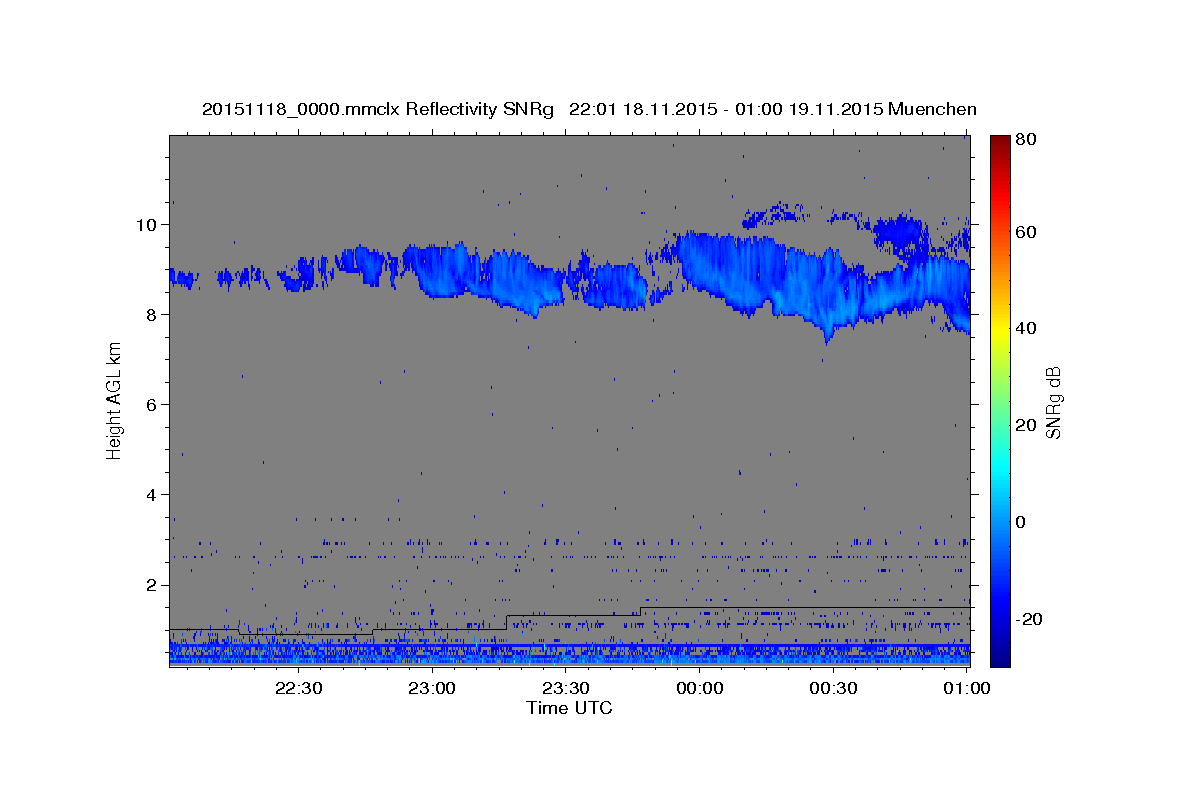
Task: Click the height tick label 8
Action: click(x=153, y=314)
